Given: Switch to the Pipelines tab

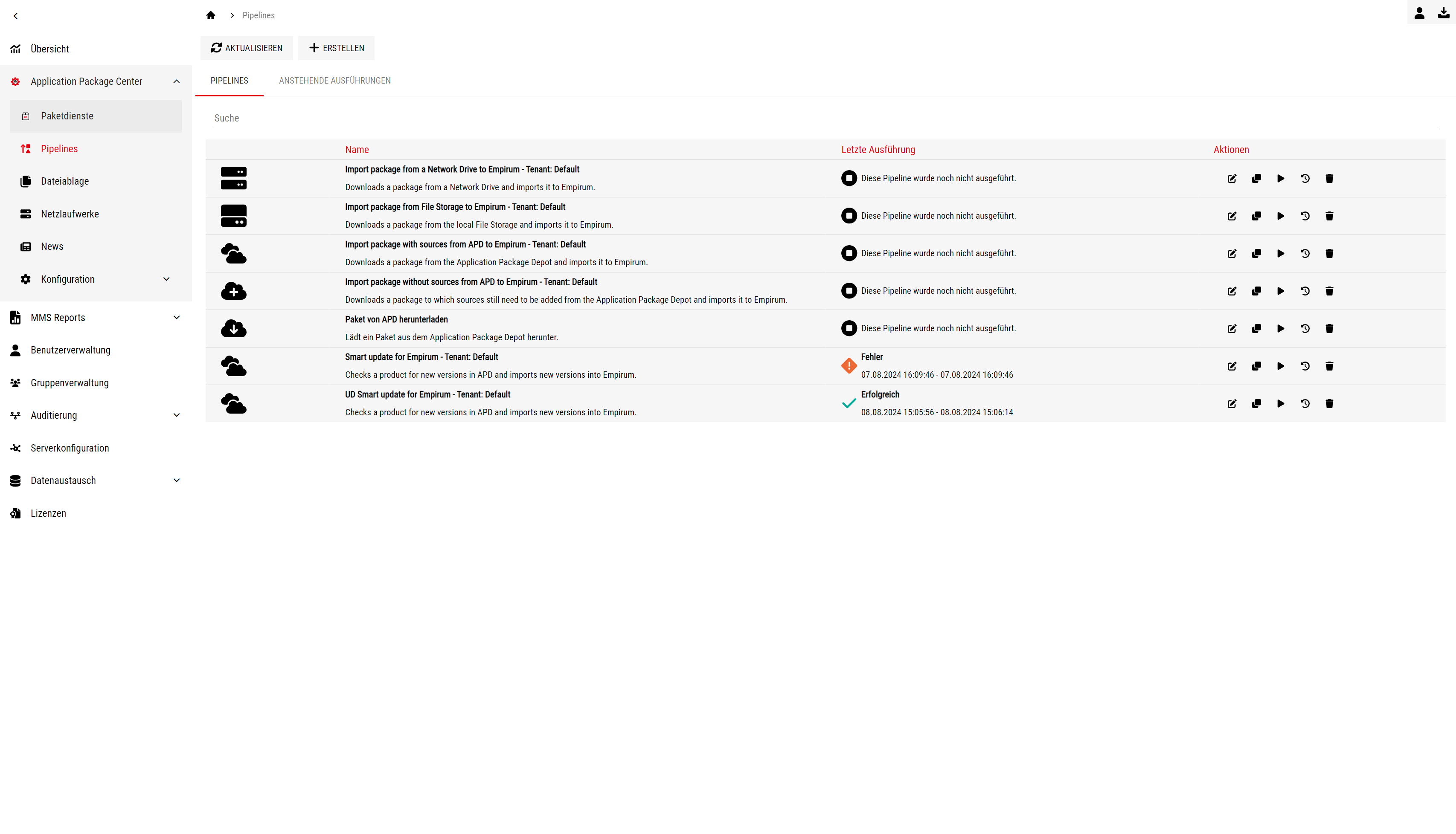Looking at the screenshot, I should pos(229,81).
